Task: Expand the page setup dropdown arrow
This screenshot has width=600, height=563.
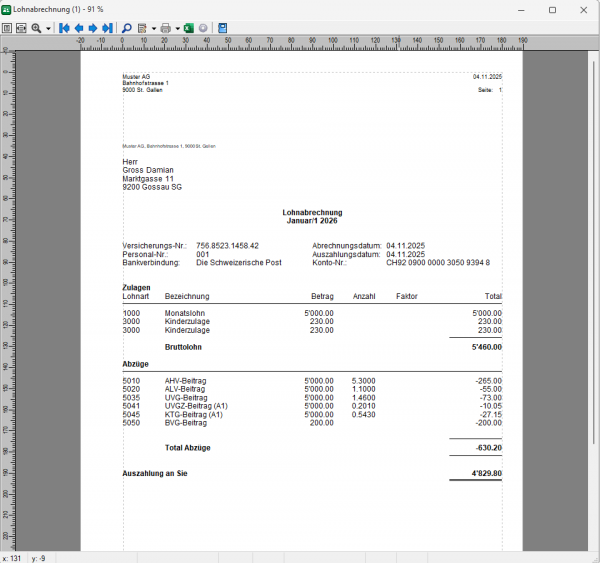Action: [153, 28]
